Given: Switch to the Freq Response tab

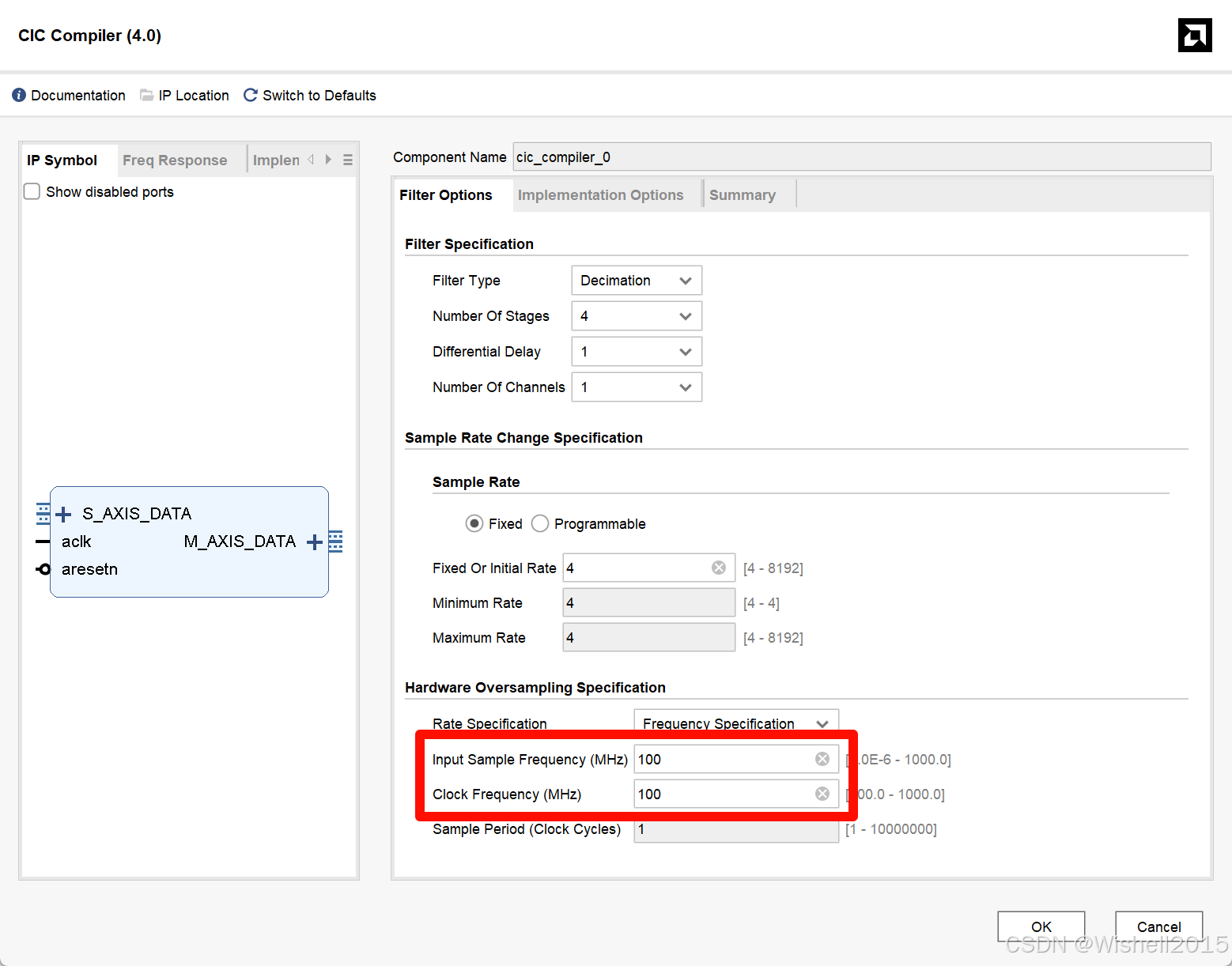Looking at the screenshot, I should (175, 160).
